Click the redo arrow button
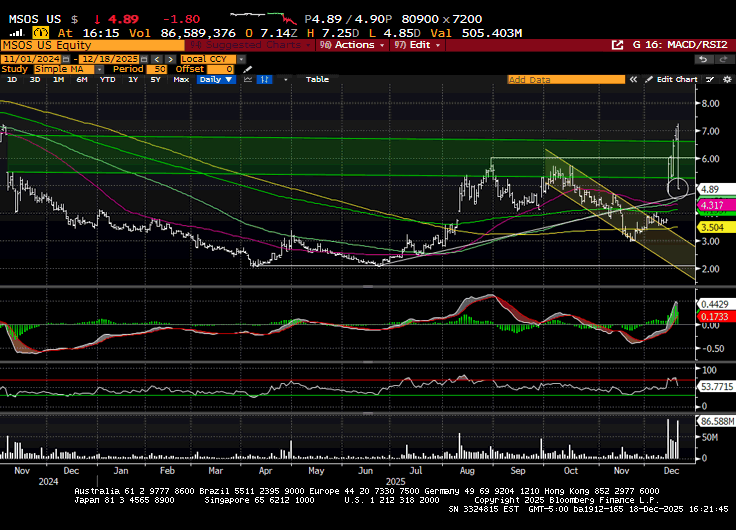Viewport: 736px width, 530px height. tap(722, 59)
